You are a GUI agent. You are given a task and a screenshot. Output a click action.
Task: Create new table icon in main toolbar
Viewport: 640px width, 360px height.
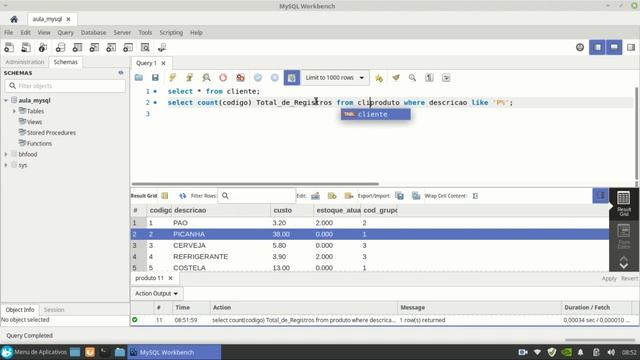pos(77,47)
